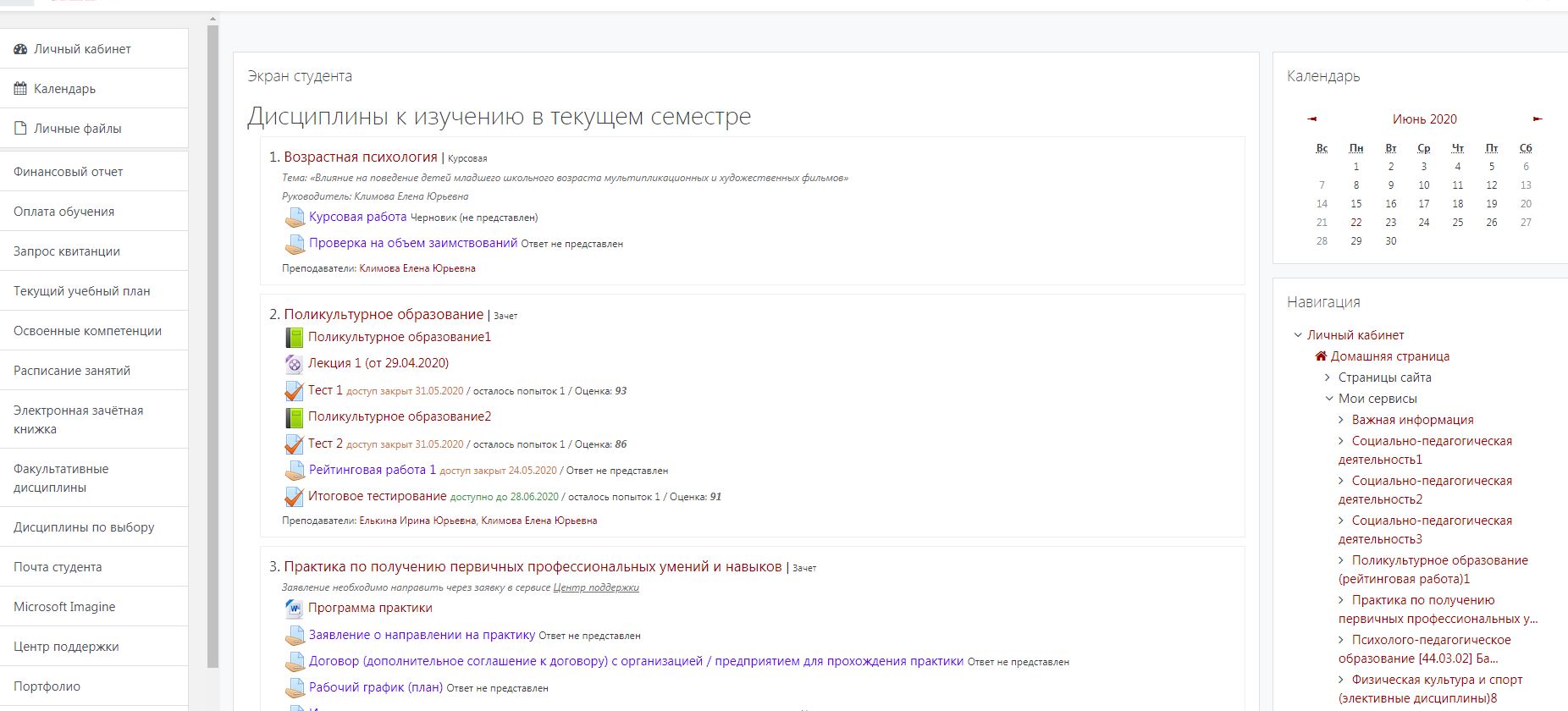Open Рабочий график (план) link

376,687
